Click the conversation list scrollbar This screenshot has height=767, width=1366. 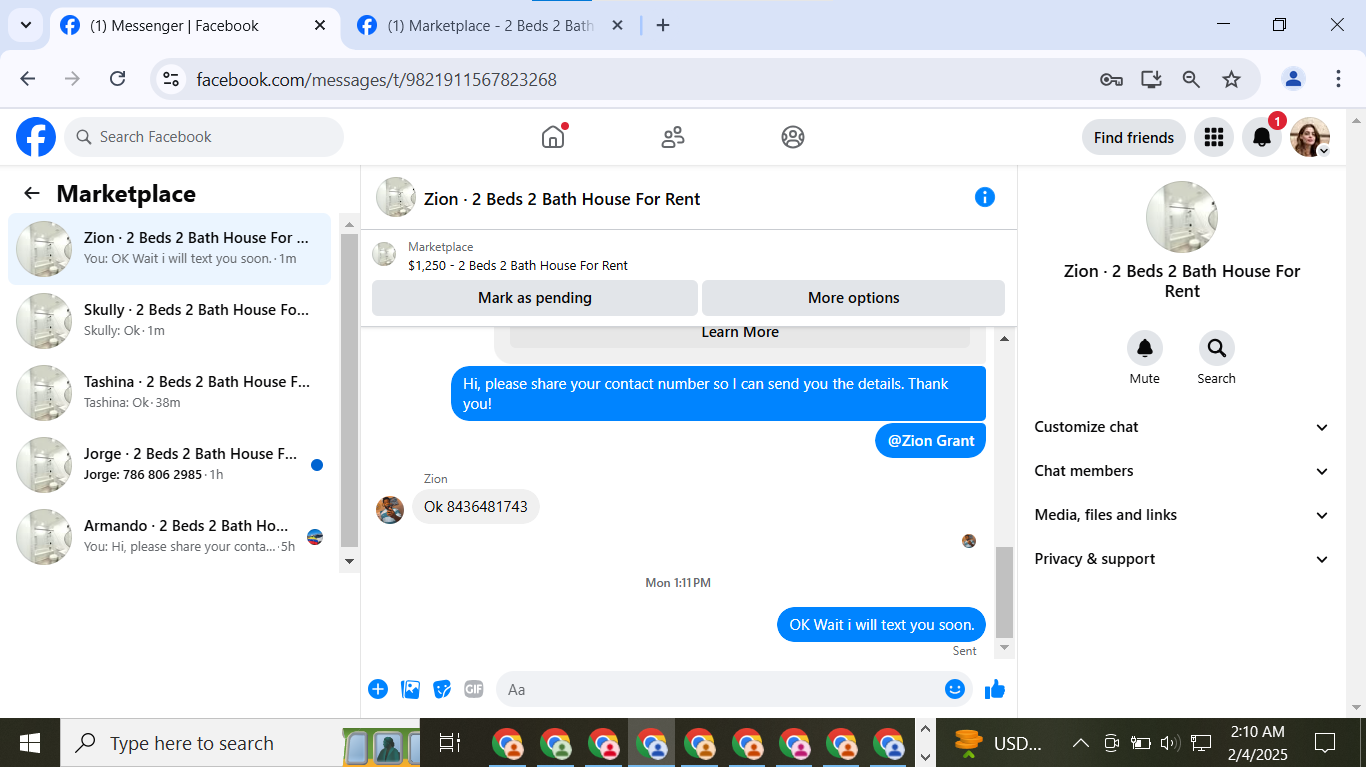tap(349, 390)
